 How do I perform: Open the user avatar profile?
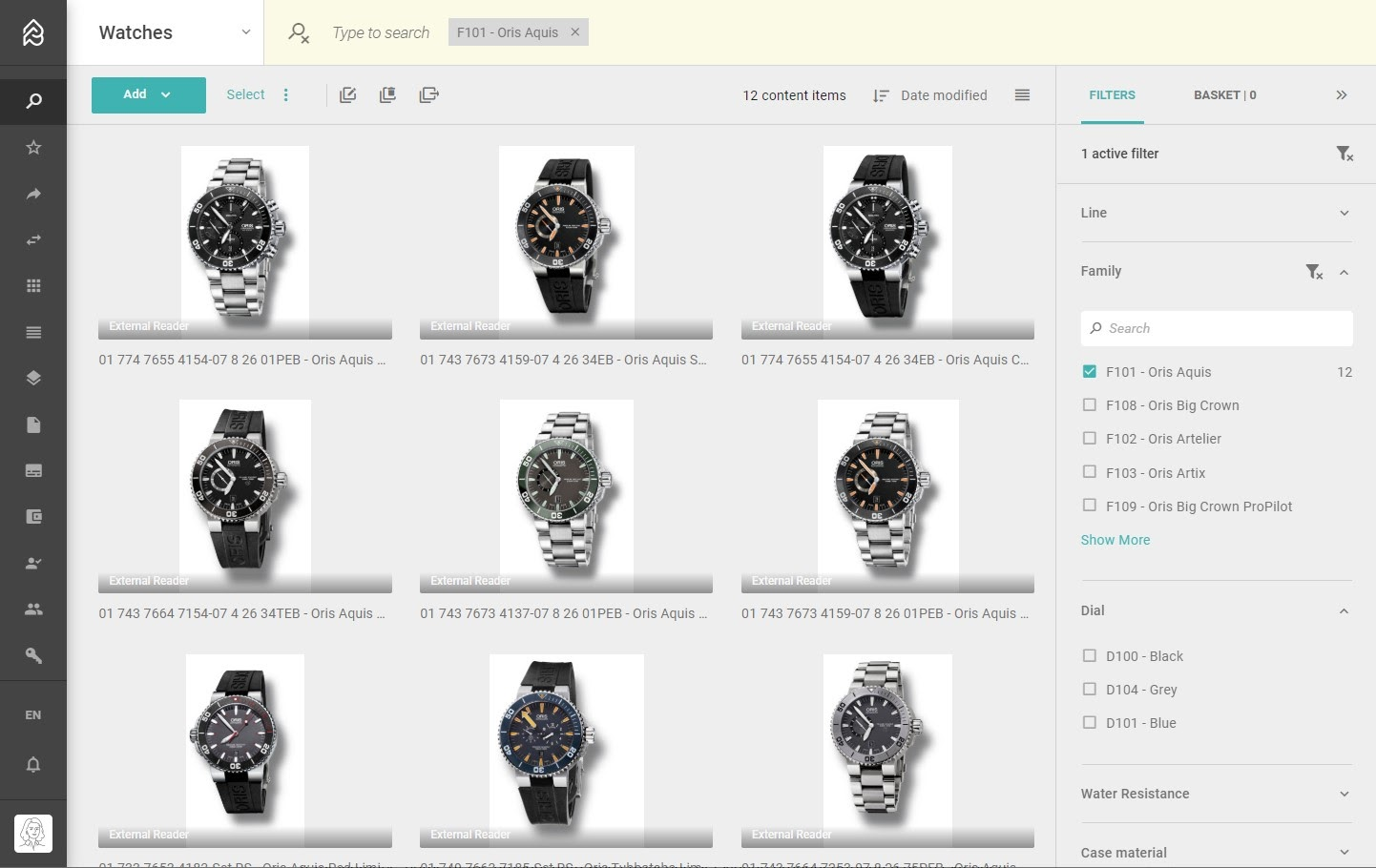(33, 834)
